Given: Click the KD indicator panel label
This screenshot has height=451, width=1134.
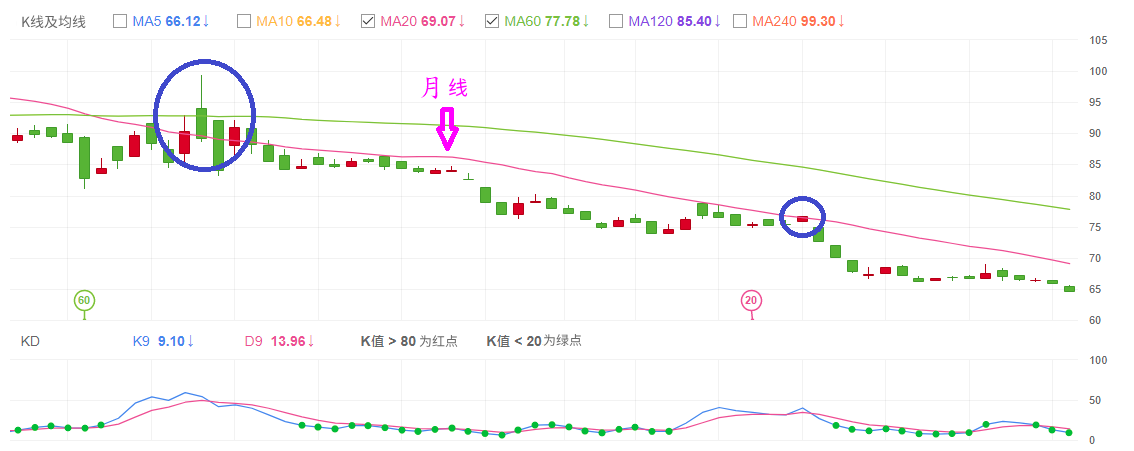Looking at the screenshot, I should point(30,341).
